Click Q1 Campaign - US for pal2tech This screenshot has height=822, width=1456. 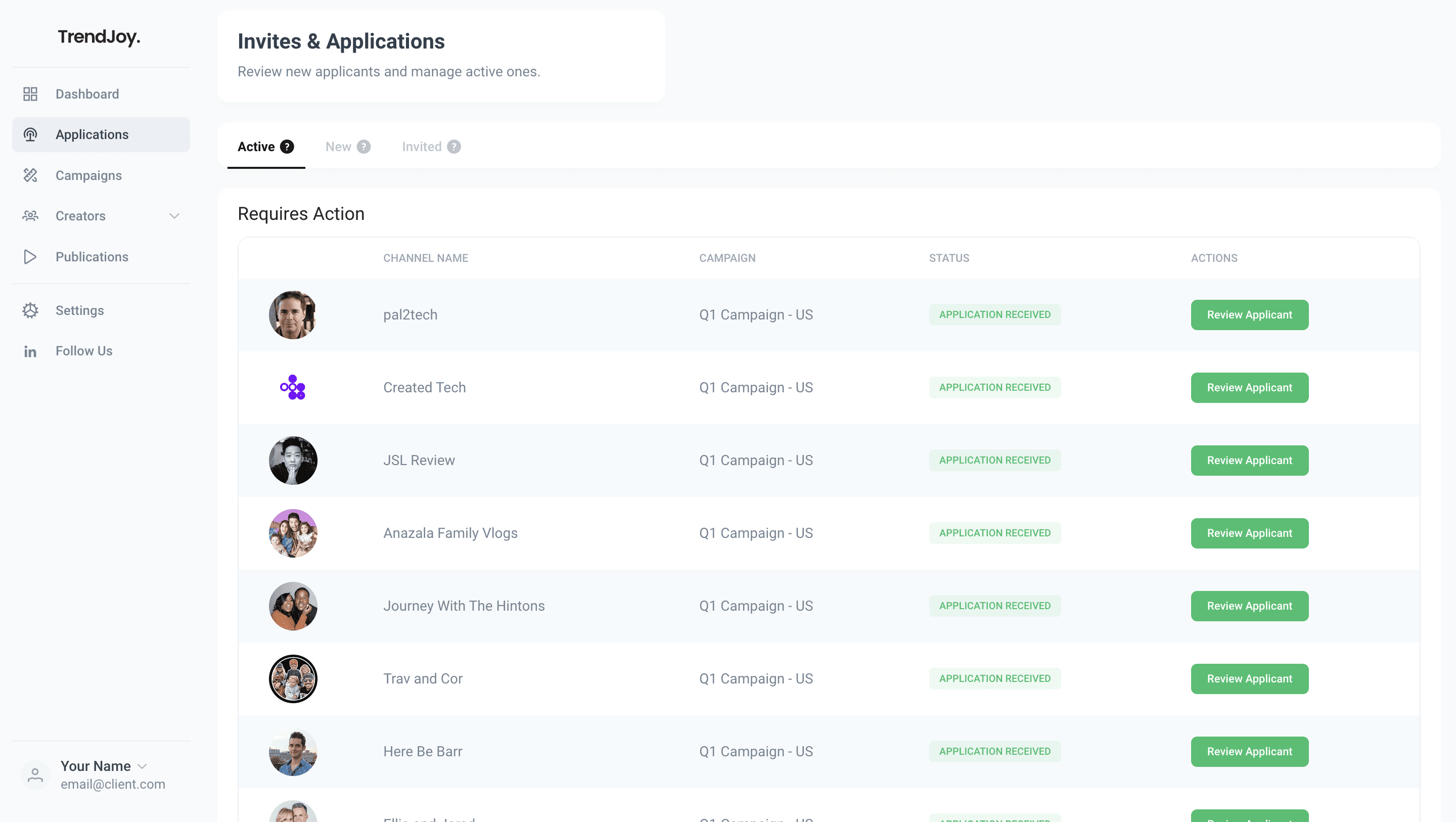(x=756, y=315)
